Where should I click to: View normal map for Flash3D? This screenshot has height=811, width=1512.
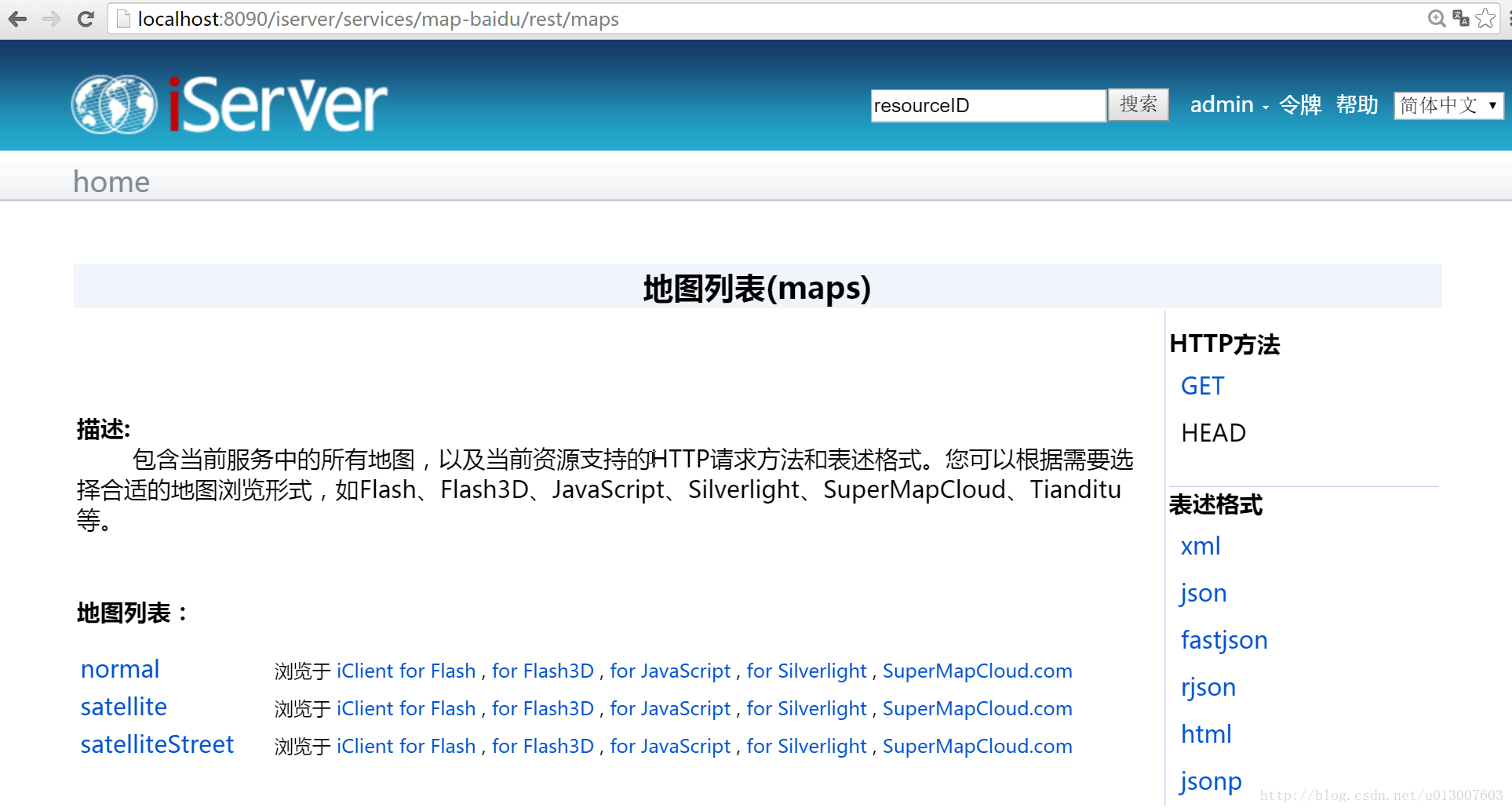coord(543,671)
